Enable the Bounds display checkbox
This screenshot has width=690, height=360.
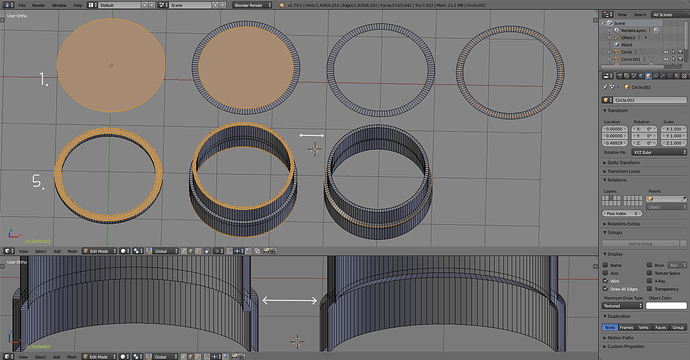click(649, 265)
